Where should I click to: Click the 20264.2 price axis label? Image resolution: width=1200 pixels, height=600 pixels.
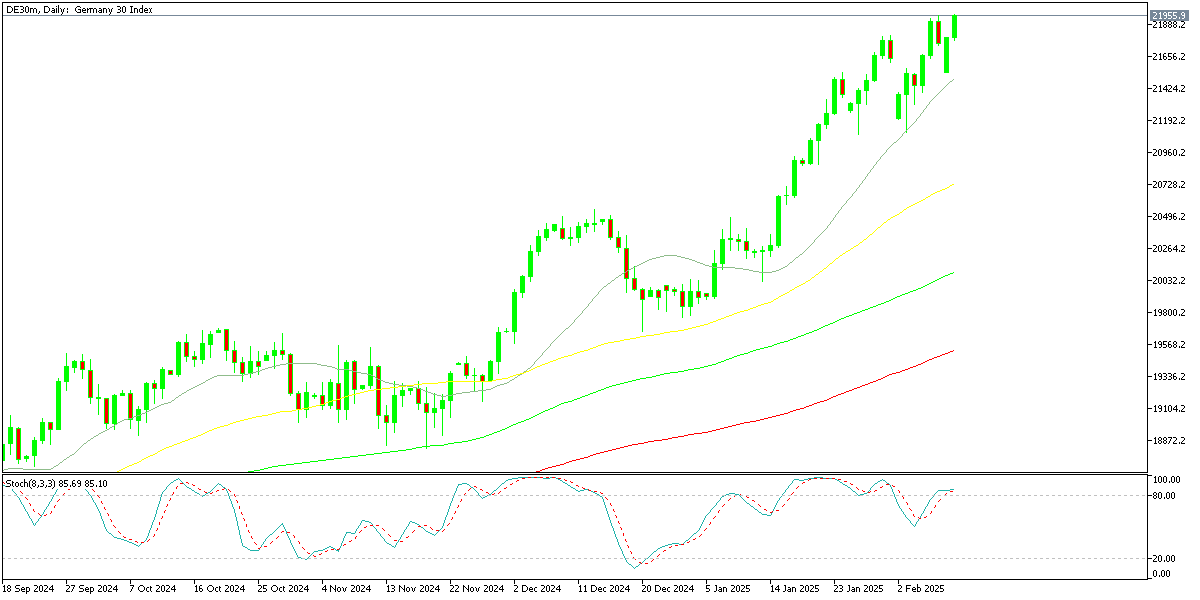coord(1168,249)
